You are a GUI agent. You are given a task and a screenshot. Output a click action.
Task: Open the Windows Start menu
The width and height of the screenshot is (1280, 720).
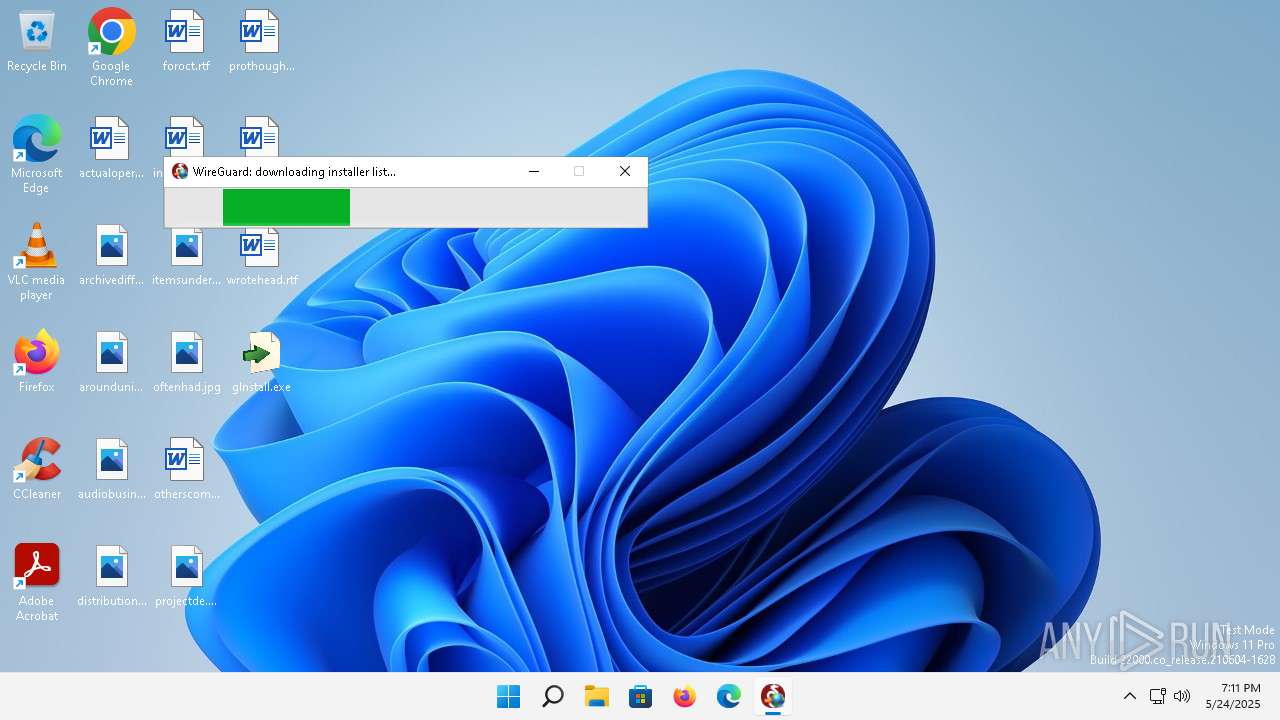(509, 696)
